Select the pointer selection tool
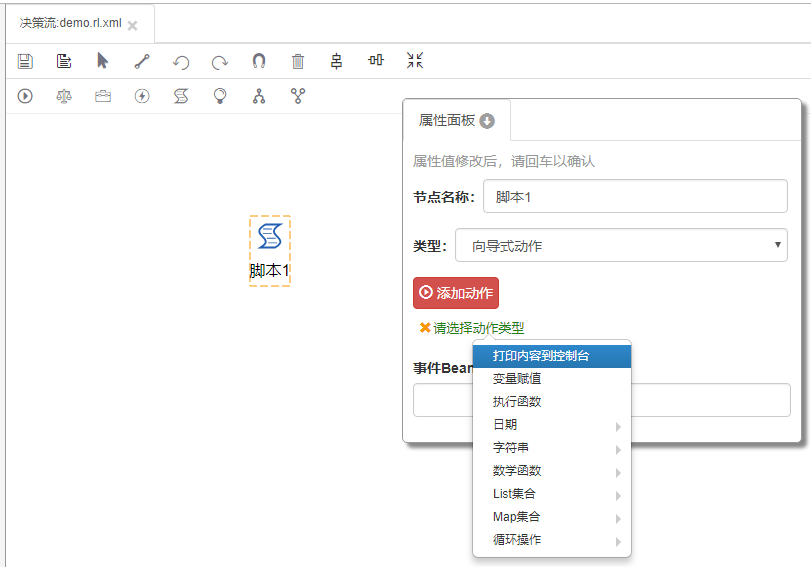This screenshot has width=811, height=567. tap(103, 61)
